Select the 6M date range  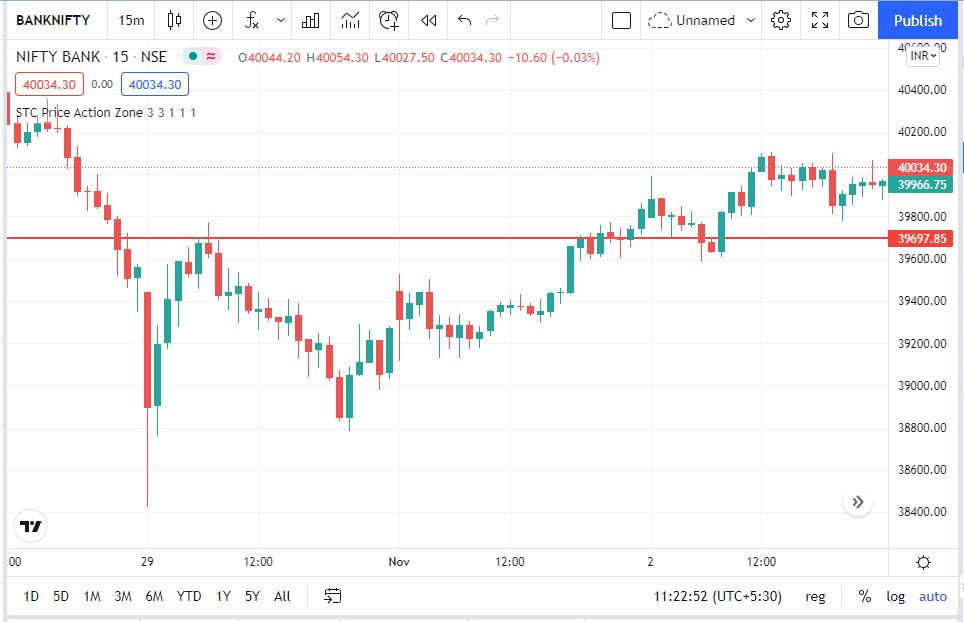tap(154, 596)
